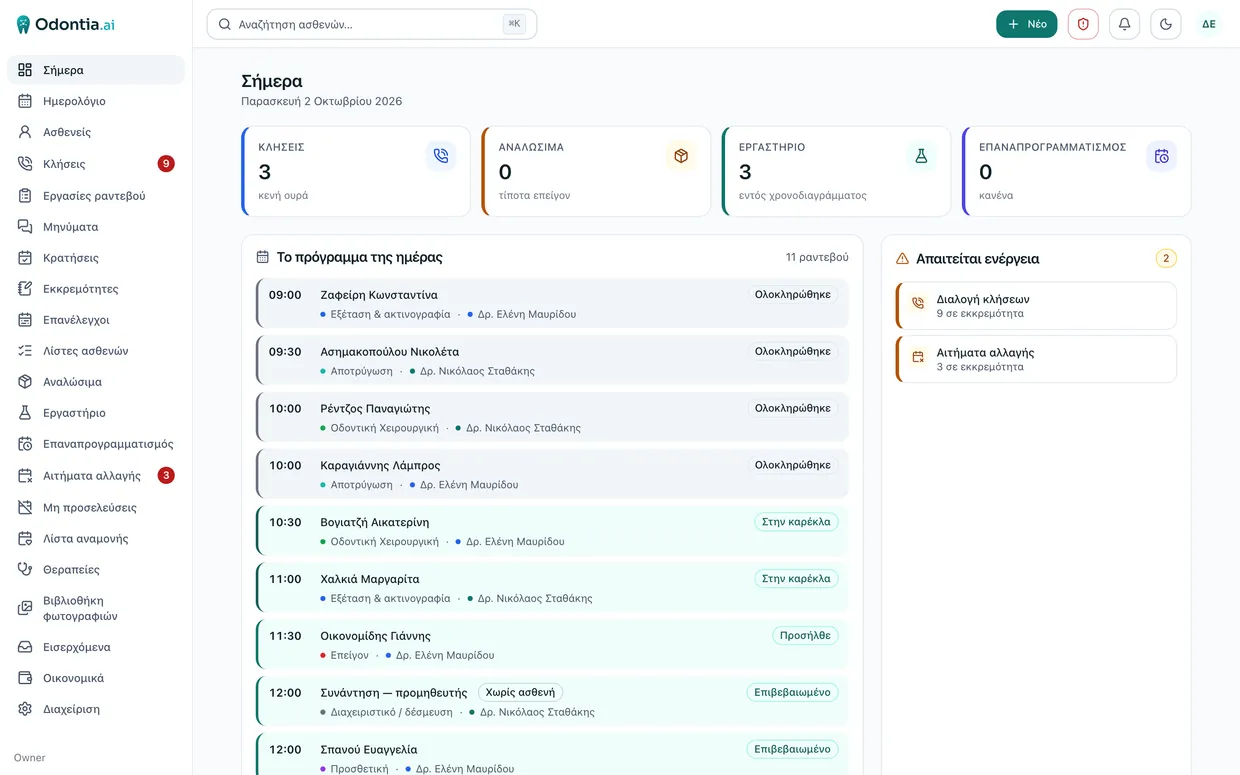Image resolution: width=1240 pixels, height=775 pixels.
Task: Click the Odontia.ai tooth logo
Action: [23, 24]
